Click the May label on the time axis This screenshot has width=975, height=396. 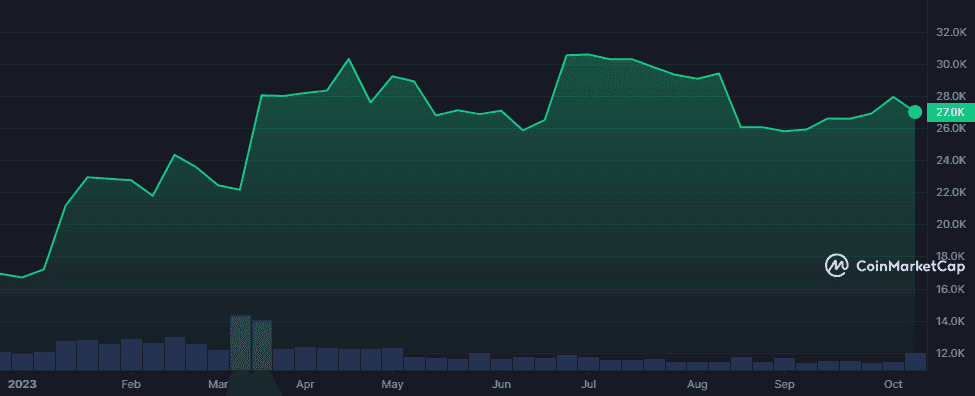(x=392, y=384)
